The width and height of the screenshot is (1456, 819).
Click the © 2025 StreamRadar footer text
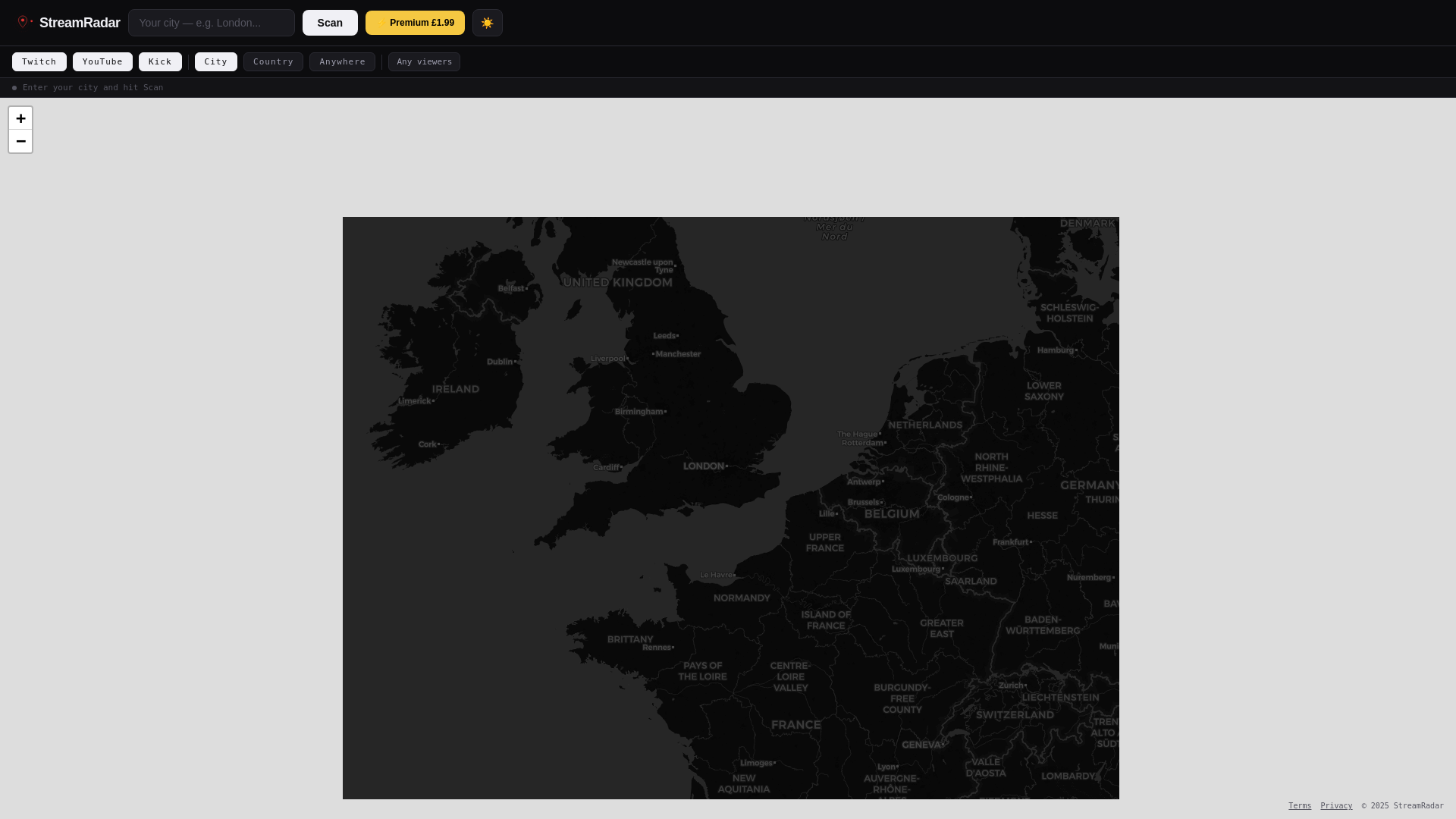click(1402, 805)
